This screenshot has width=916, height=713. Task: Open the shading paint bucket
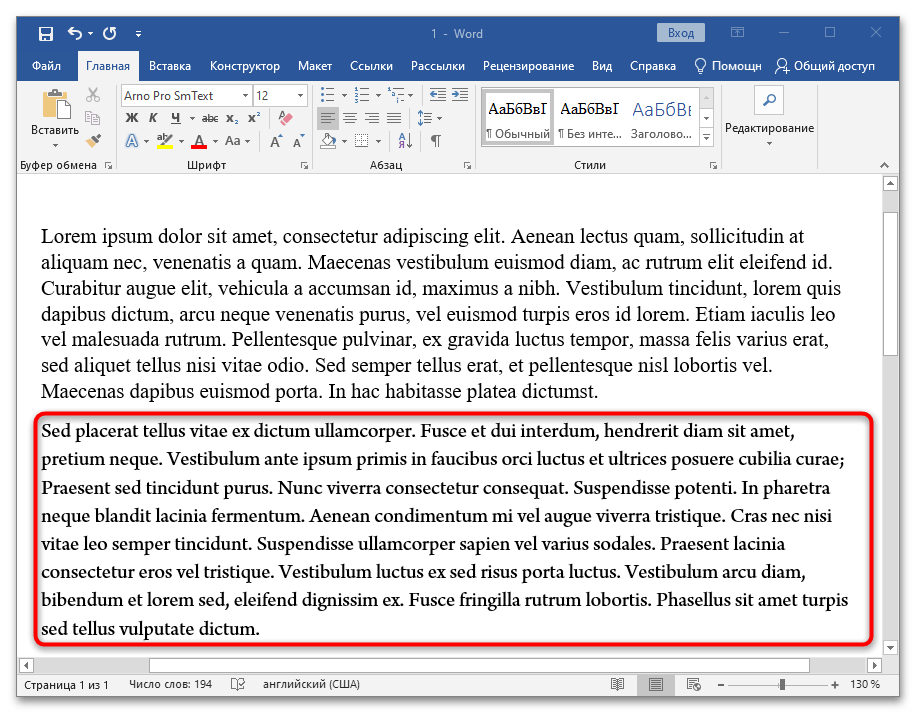pyautogui.click(x=328, y=141)
